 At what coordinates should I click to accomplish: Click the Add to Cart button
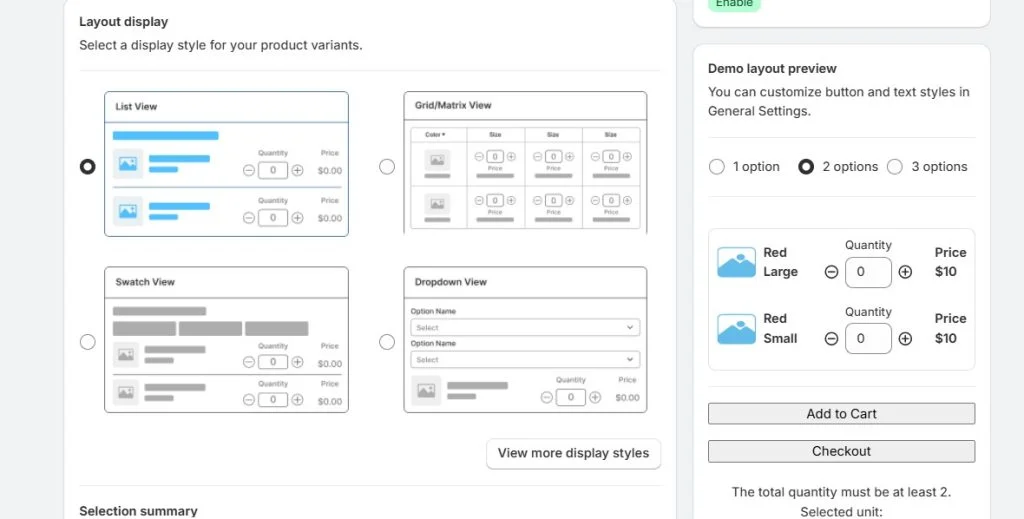coord(841,413)
